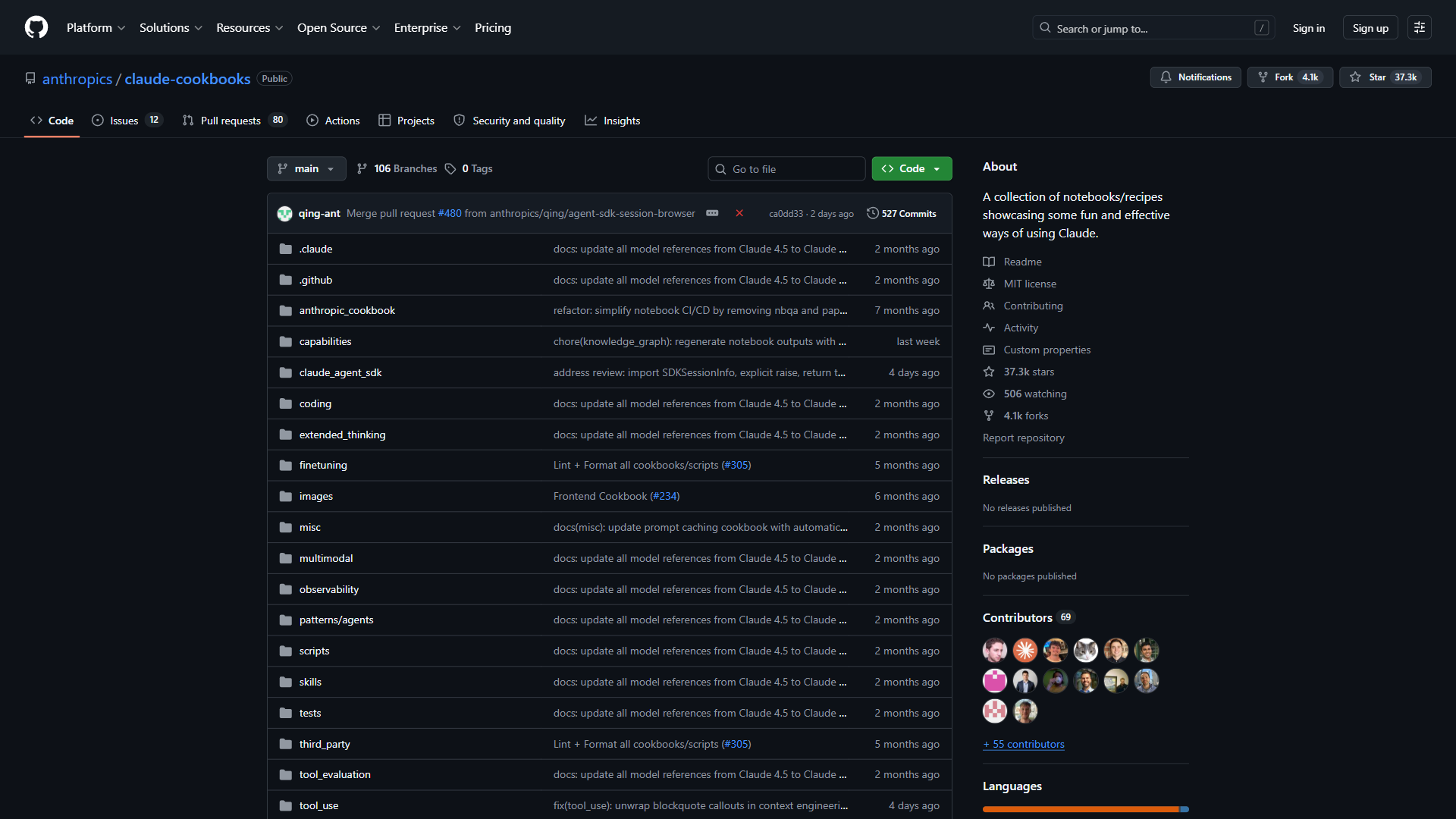
Task: Open the anthropics owner link
Action: [77, 79]
